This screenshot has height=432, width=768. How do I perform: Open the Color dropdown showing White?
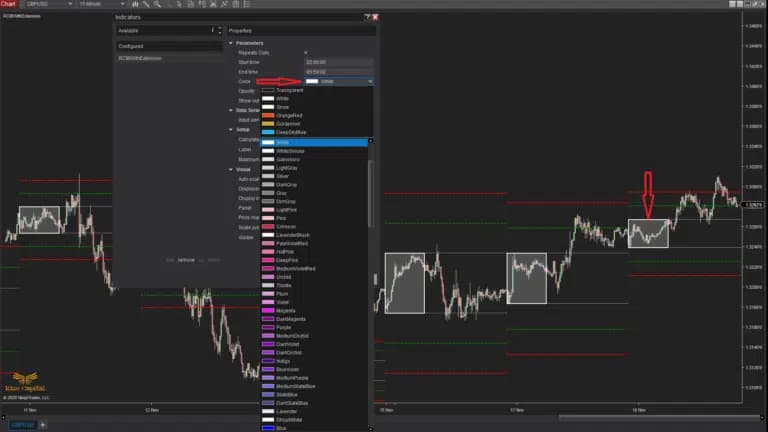pos(339,81)
